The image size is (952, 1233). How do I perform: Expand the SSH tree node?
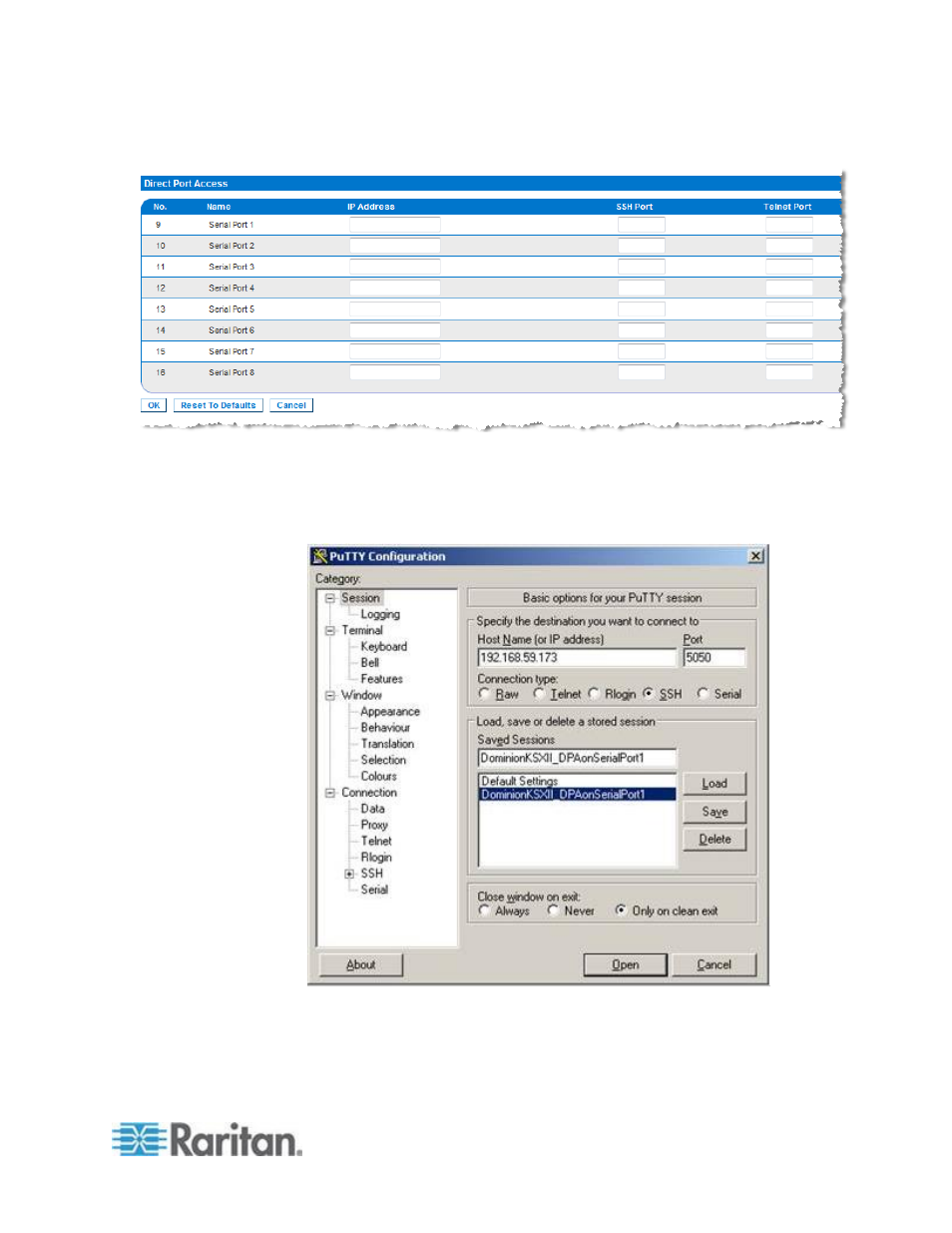[349, 874]
